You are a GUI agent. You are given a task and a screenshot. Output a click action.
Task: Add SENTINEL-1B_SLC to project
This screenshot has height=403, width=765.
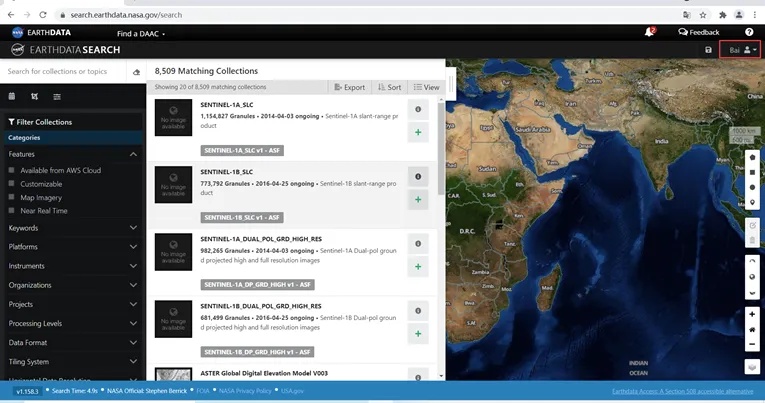click(x=418, y=200)
